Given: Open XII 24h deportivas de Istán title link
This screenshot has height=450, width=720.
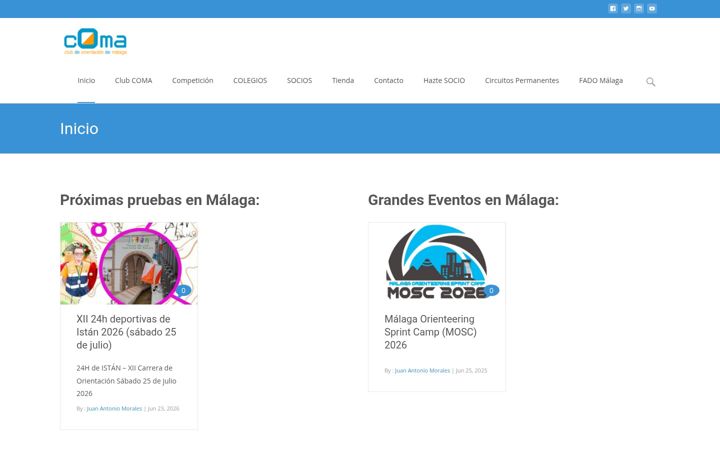Looking at the screenshot, I should click(x=126, y=332).
